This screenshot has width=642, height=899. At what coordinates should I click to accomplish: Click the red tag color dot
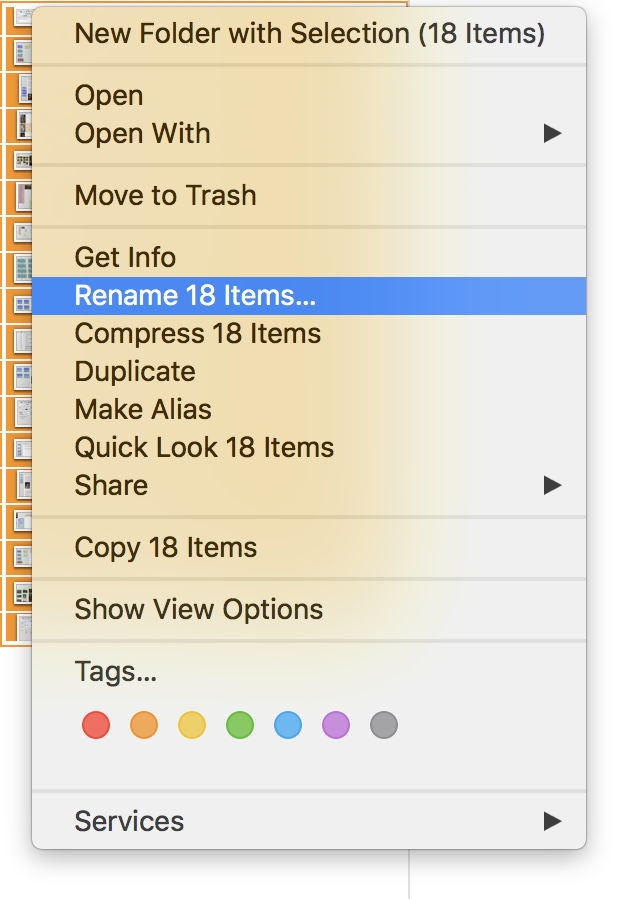pyautogui.click(x=96, y=725)
